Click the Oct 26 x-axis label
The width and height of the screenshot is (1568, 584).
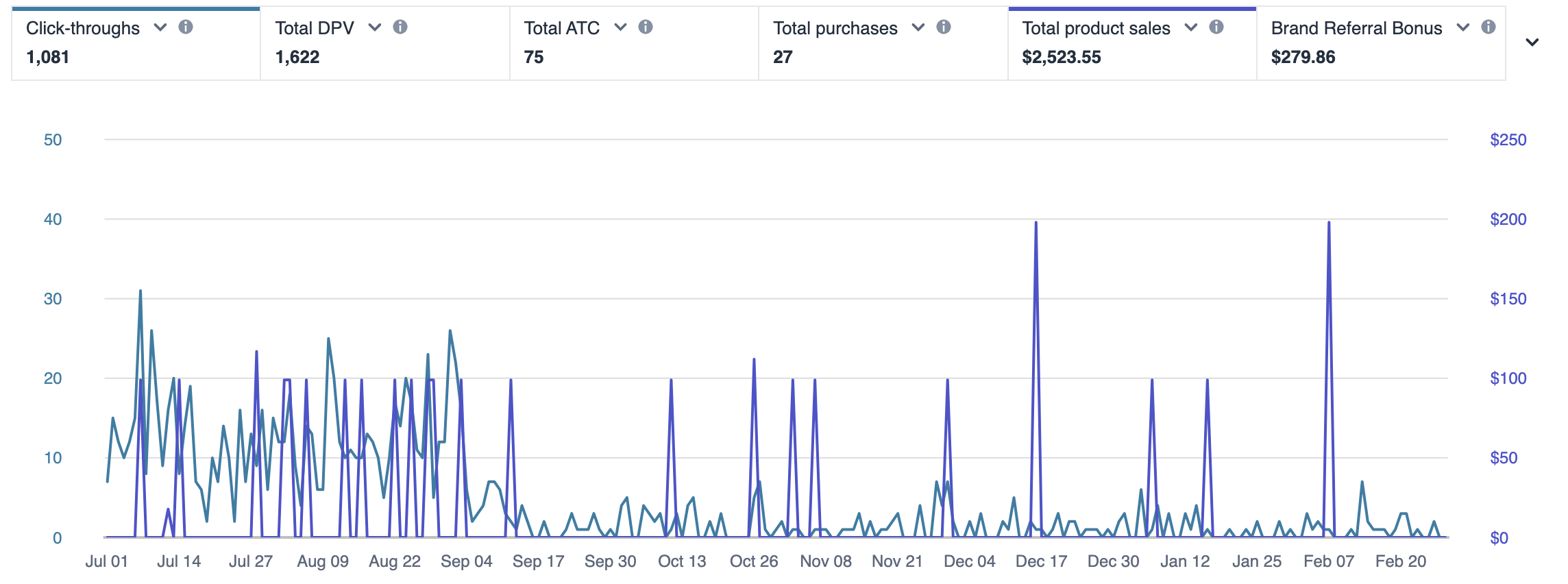click(754, 561)
